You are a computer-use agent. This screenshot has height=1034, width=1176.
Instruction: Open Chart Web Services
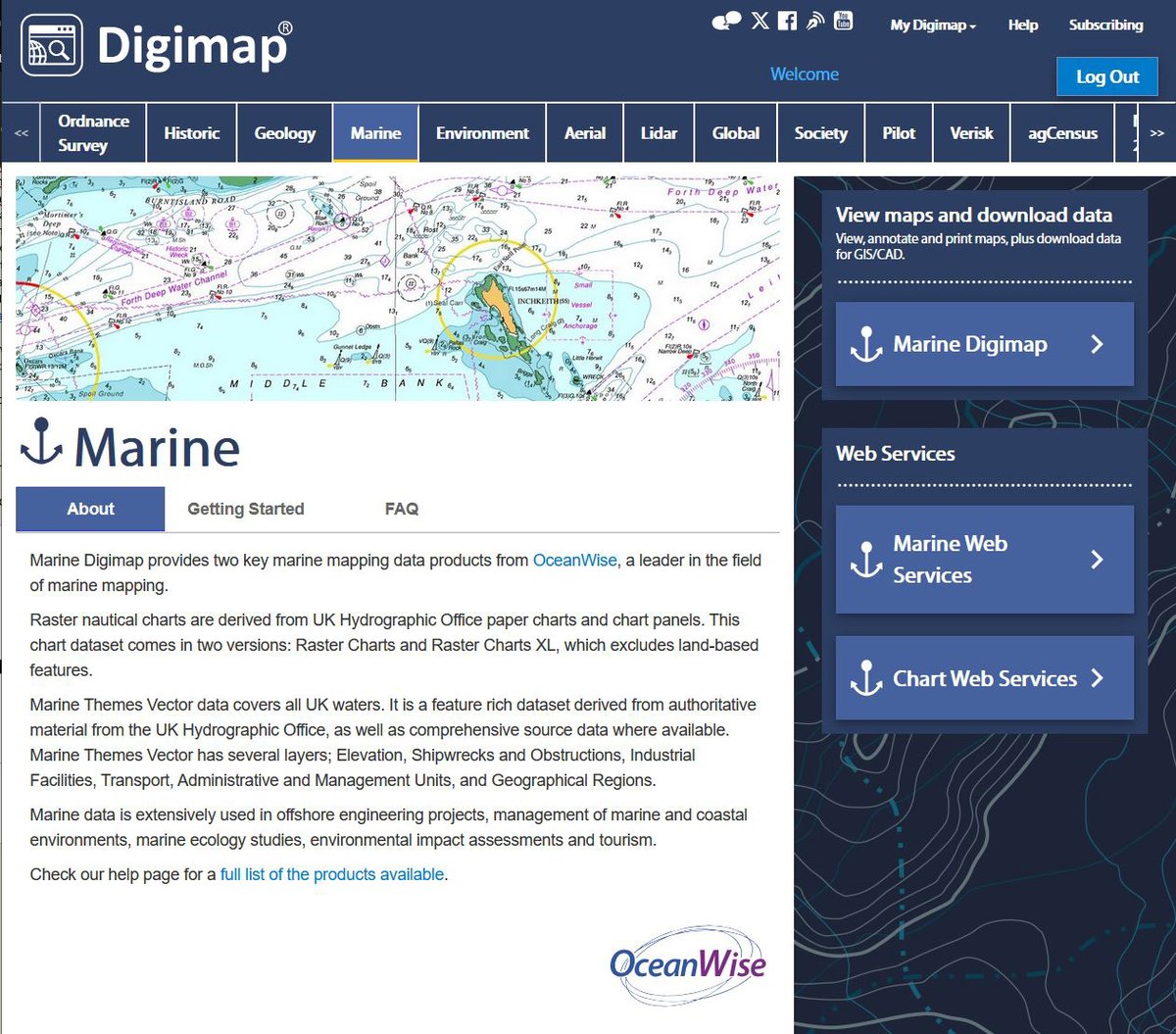tap(985, 678)
